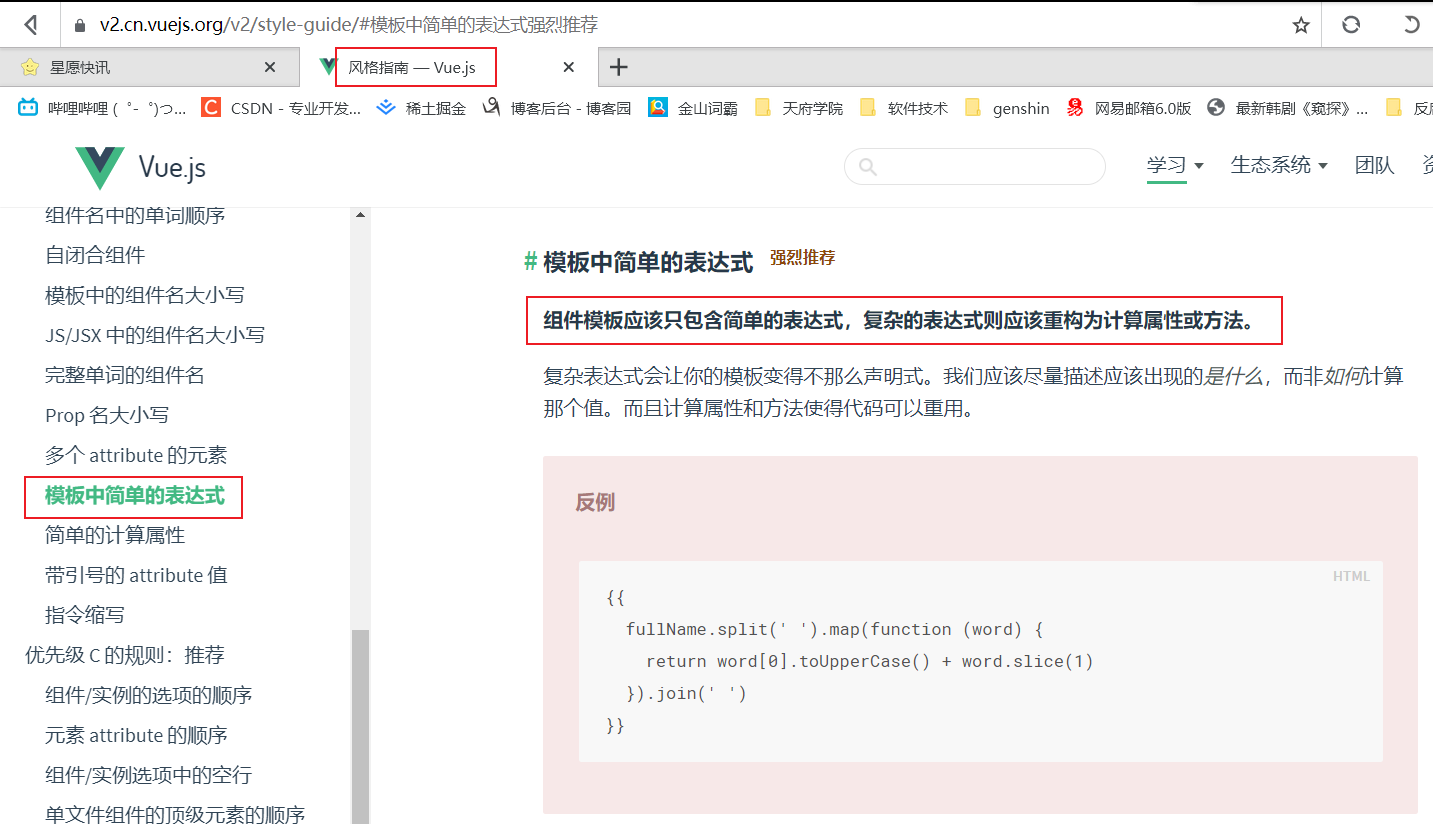The width and height of the screenshot is (1433, 824).
Task: Go to 组件名中的单词顺序 in sidebar
Action: click(135, 215)
